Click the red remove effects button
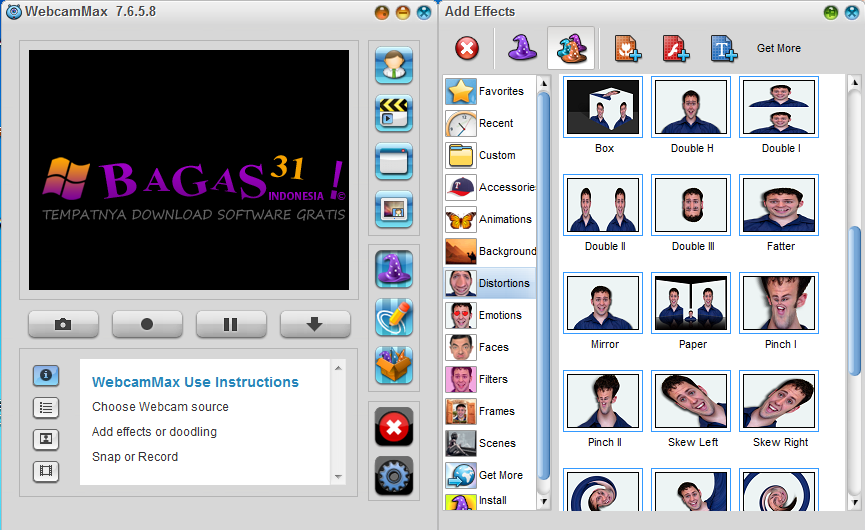The width and height of the screenshot is (865, 530). pyautogui.click(x=394, y=427)
